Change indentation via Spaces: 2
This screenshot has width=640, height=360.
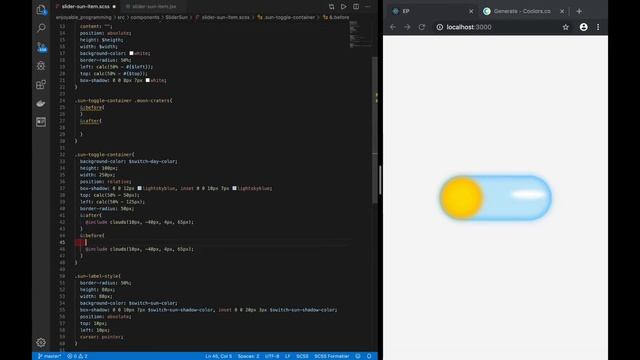(249, 356)
